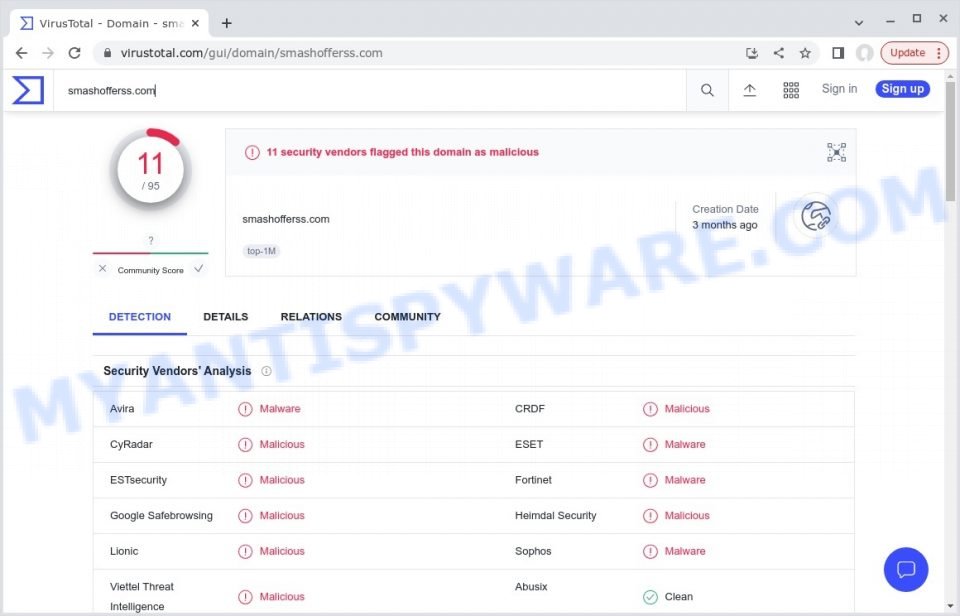Open the browser profile avatar

tap(864, 53)
